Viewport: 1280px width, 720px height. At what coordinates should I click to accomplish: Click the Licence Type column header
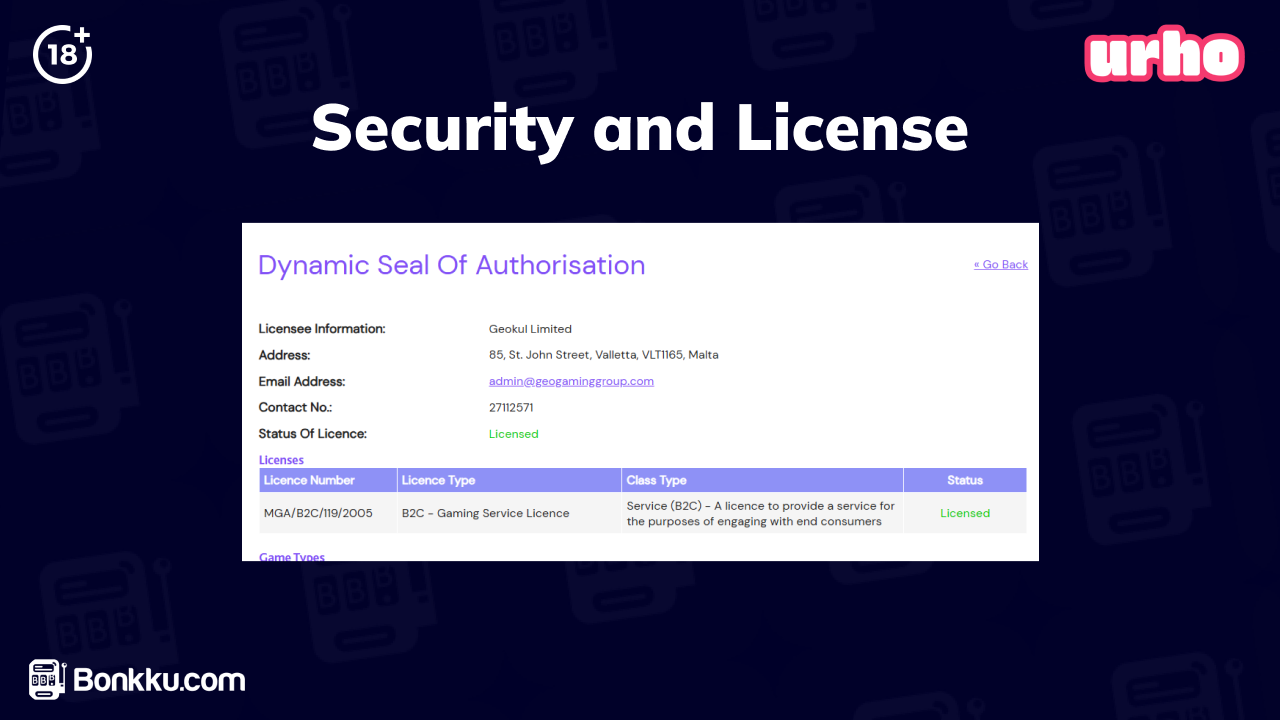click(x=509, y=480)
